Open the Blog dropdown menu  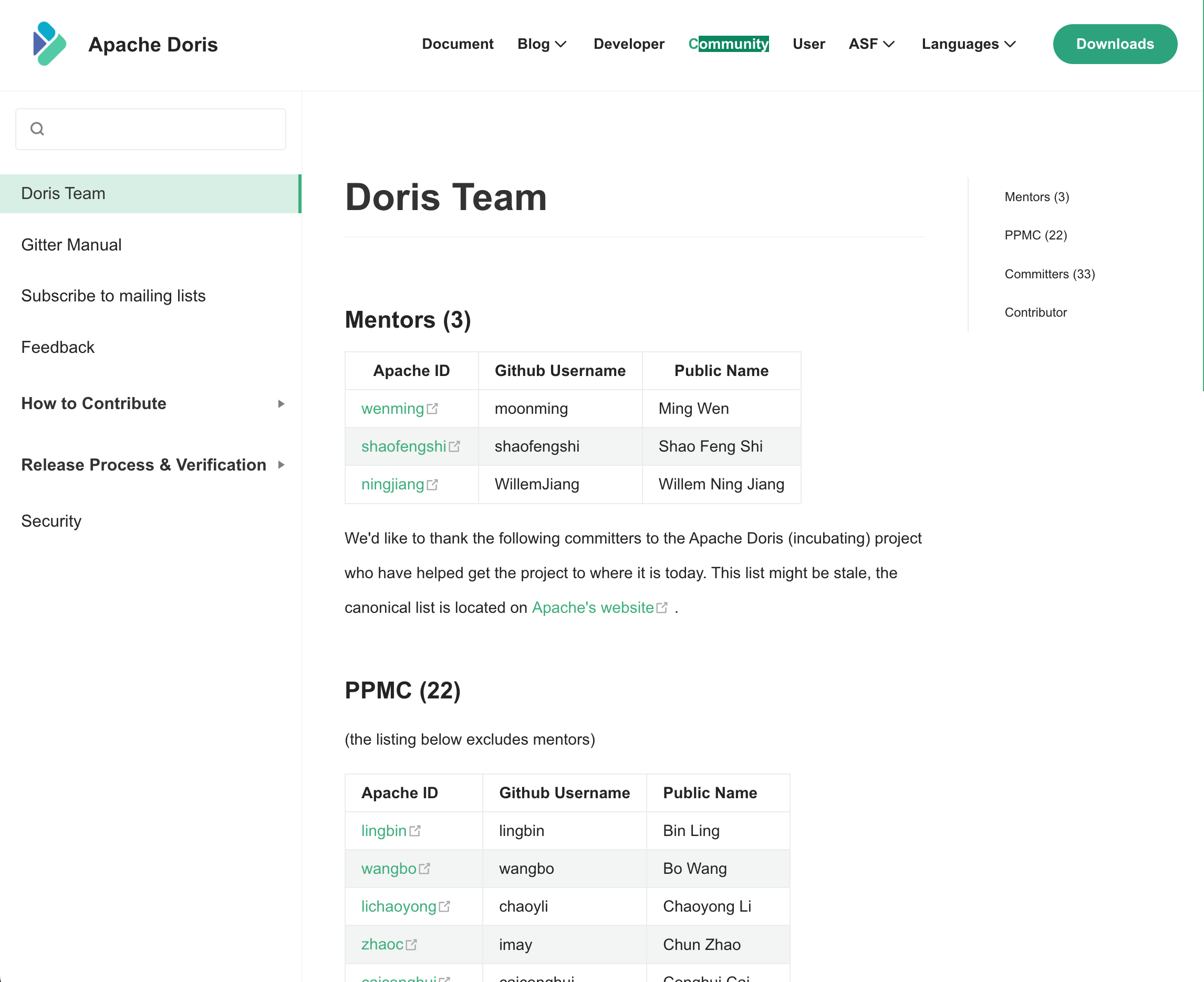[x=542, y=44]
